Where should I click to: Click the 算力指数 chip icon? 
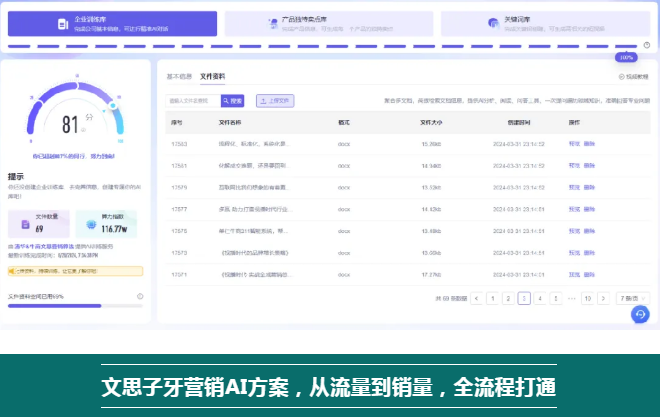coord(91,224)
